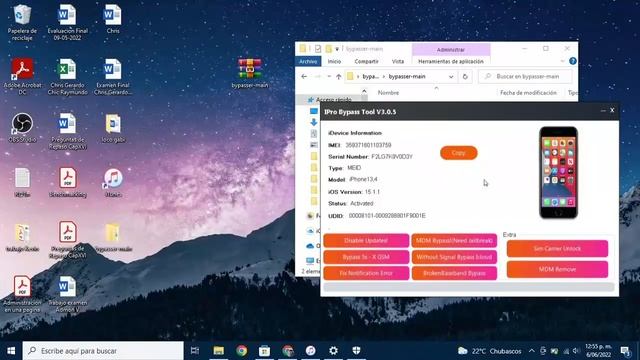The width and height of the screenshot is (640, 360).
Task: Select bypasser-main WinRAR archive on desktop
Action: (x=250, y=73)
